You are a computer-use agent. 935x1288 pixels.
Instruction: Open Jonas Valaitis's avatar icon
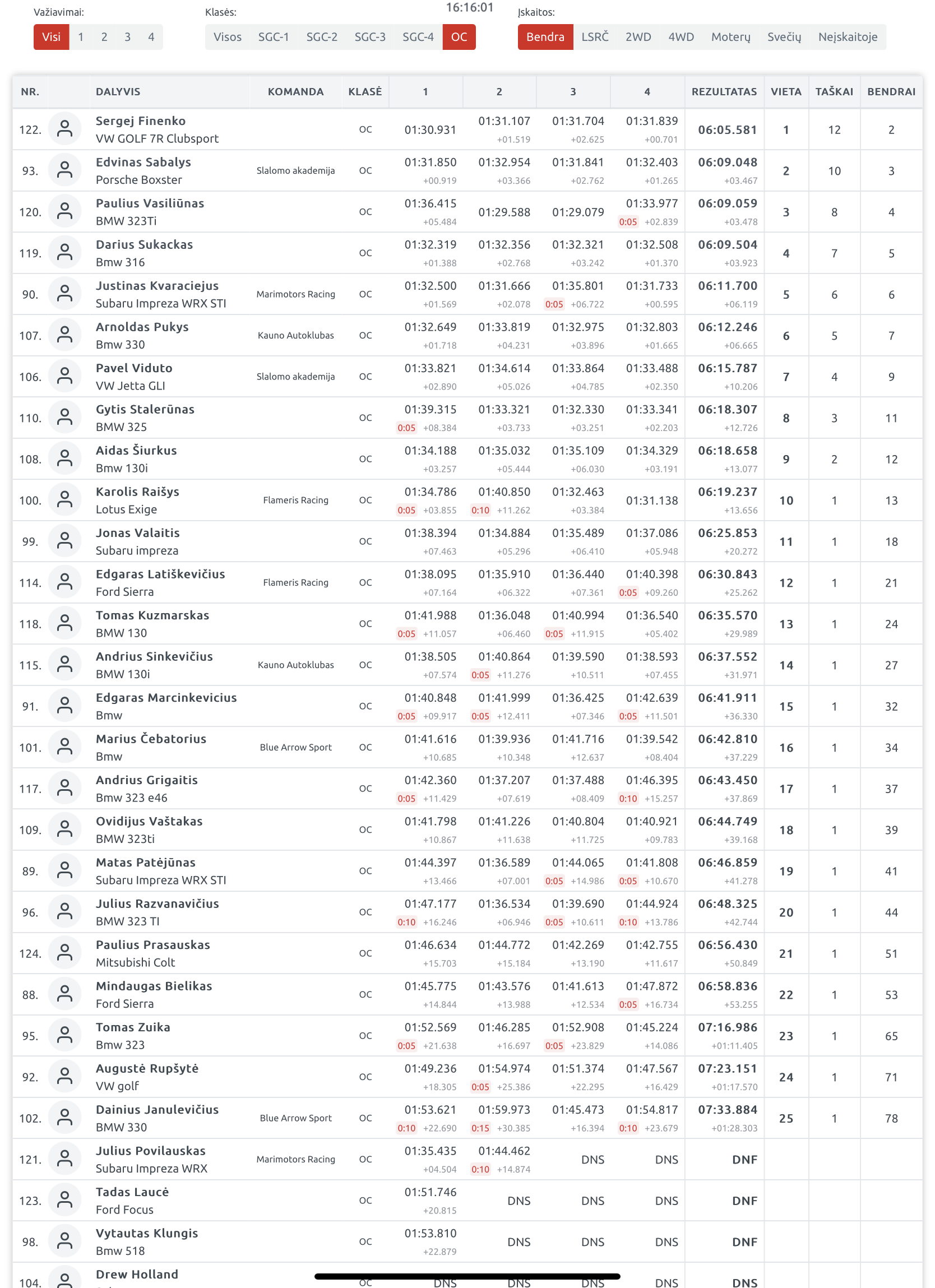coord(66,541)
